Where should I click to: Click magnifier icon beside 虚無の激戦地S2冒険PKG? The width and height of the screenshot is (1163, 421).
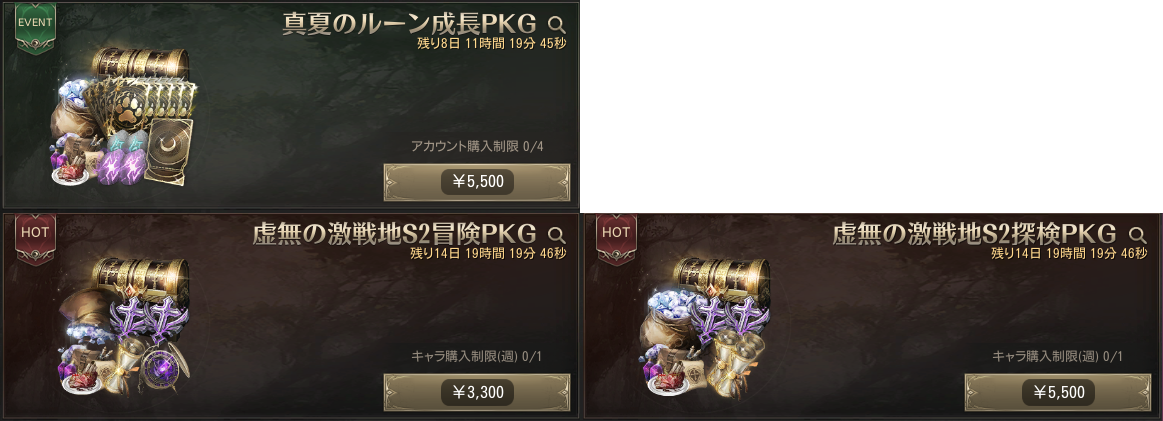(556, 235)
